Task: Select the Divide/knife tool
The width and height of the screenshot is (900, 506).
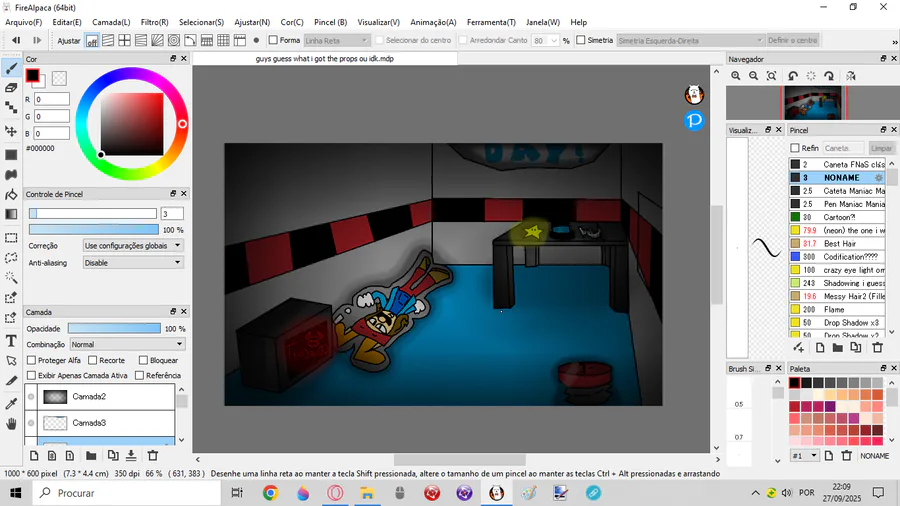Action: click(11, 381)
